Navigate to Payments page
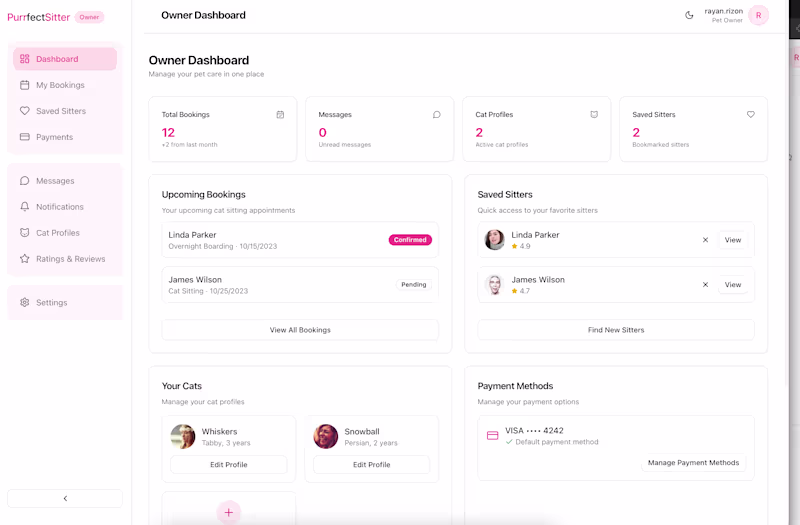This screenshot has width=800, height=525. 65,137
